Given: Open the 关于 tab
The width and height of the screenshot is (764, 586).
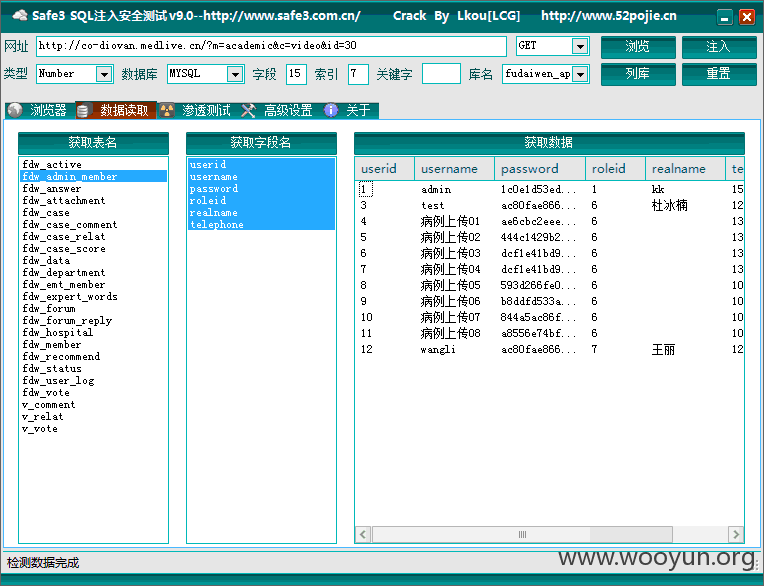Looking at the screenshot, I should click(350, 111).
